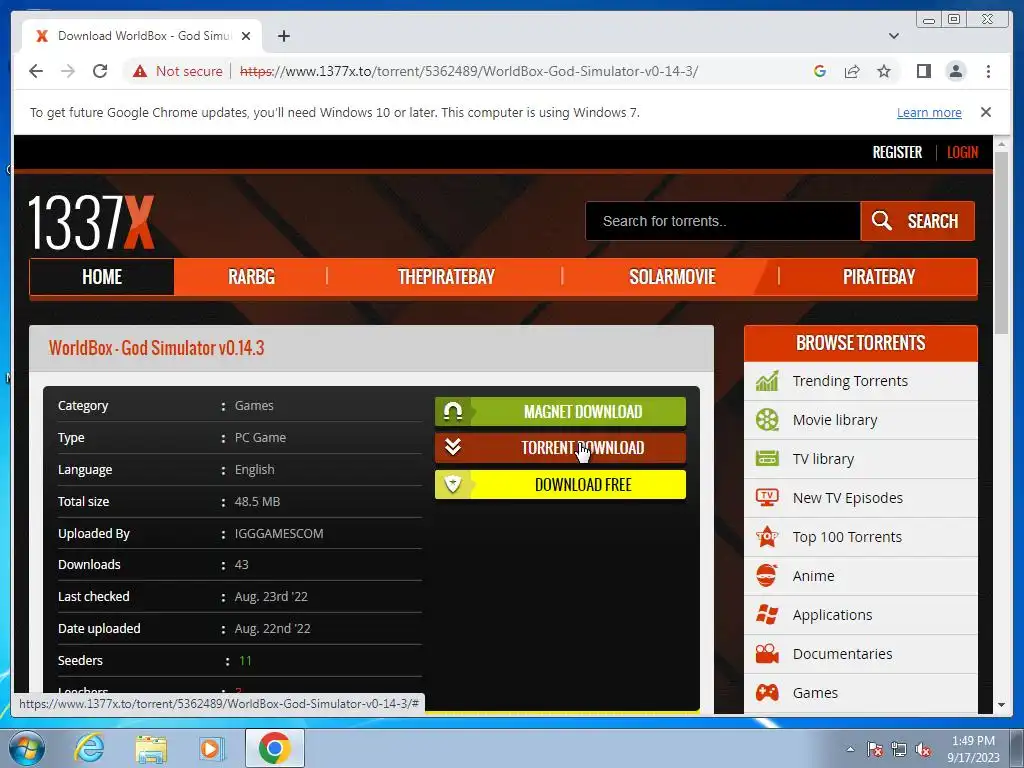Click the Chrome taskbar icon
The height and width of the screenshot is (768, 1024).
(274, 748)
